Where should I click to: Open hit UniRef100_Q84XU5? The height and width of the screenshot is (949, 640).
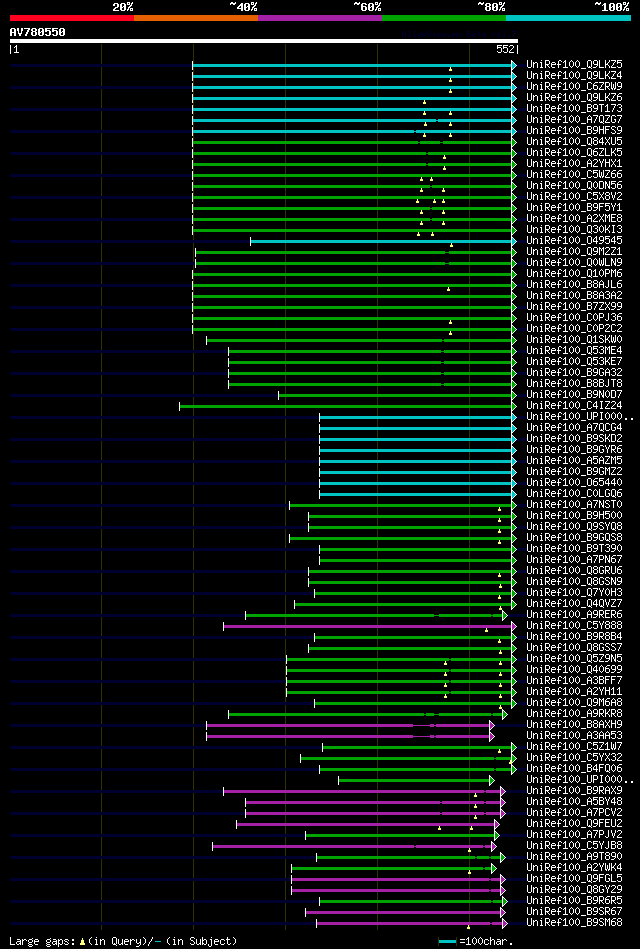point(575,142)
